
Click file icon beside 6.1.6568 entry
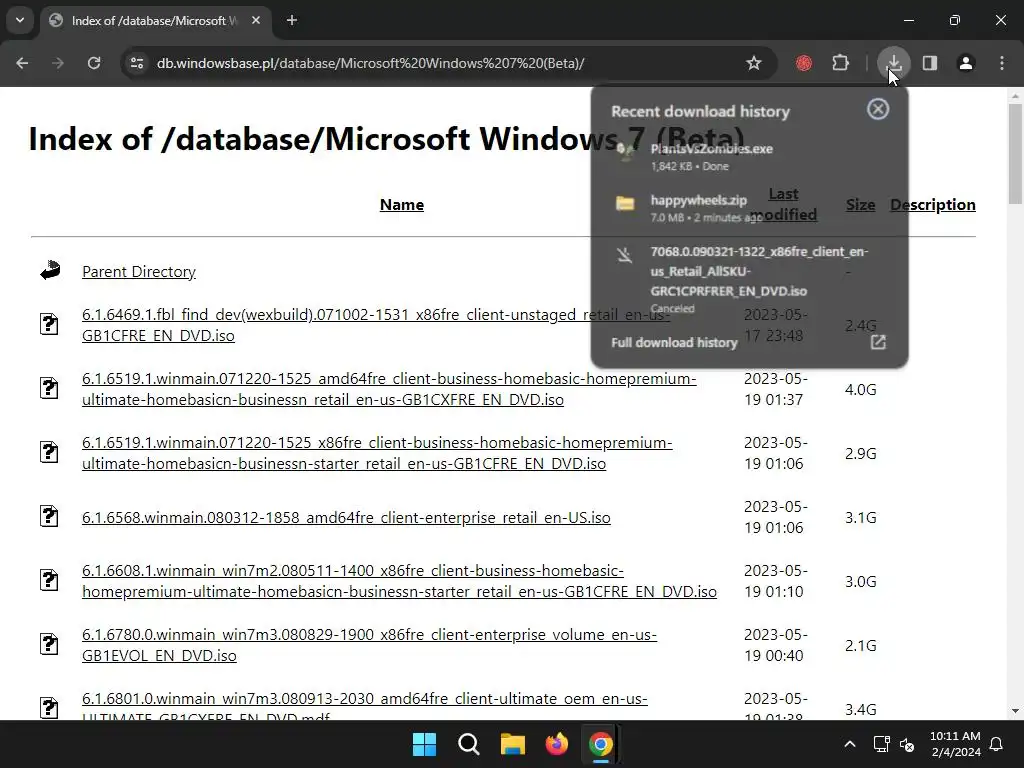(x=49, y=516)
